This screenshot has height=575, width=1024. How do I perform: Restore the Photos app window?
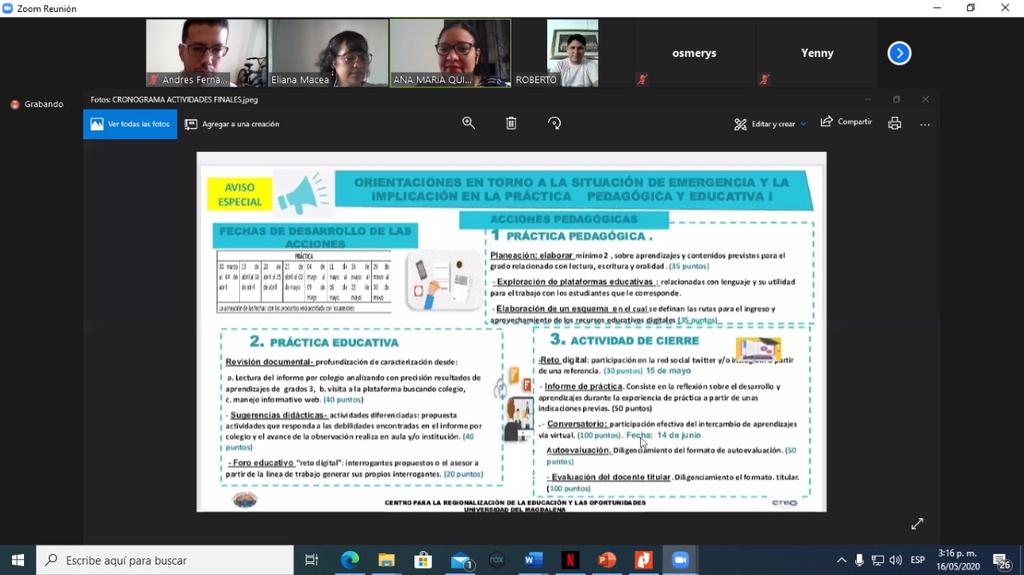pos(897,99)
